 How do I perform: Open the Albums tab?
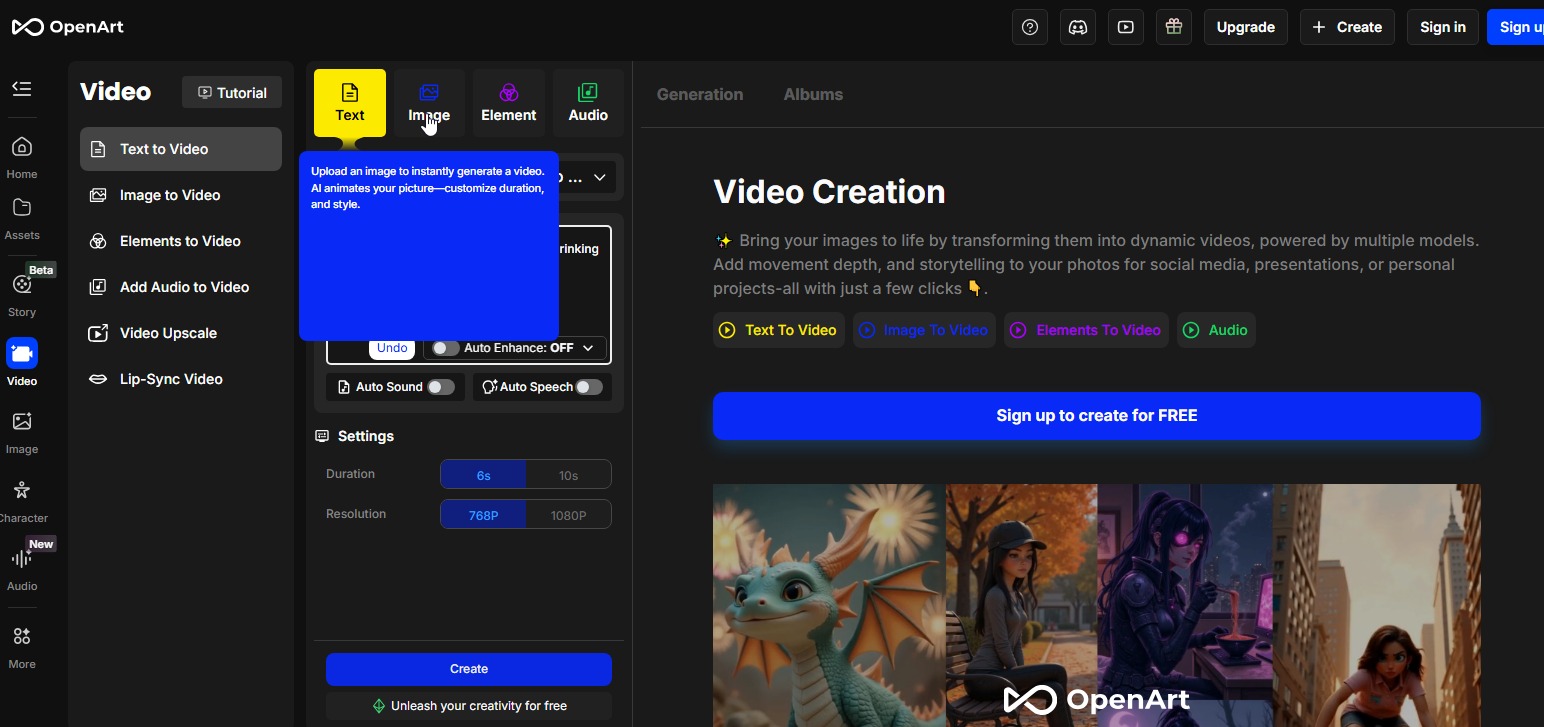(x=813, y=94)
